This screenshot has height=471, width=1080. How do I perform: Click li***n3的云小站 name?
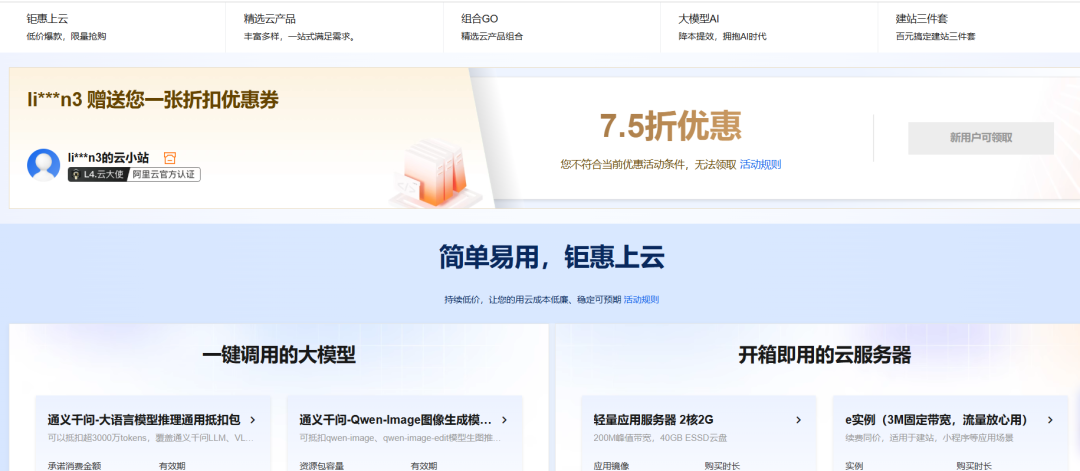click(108, 158)
